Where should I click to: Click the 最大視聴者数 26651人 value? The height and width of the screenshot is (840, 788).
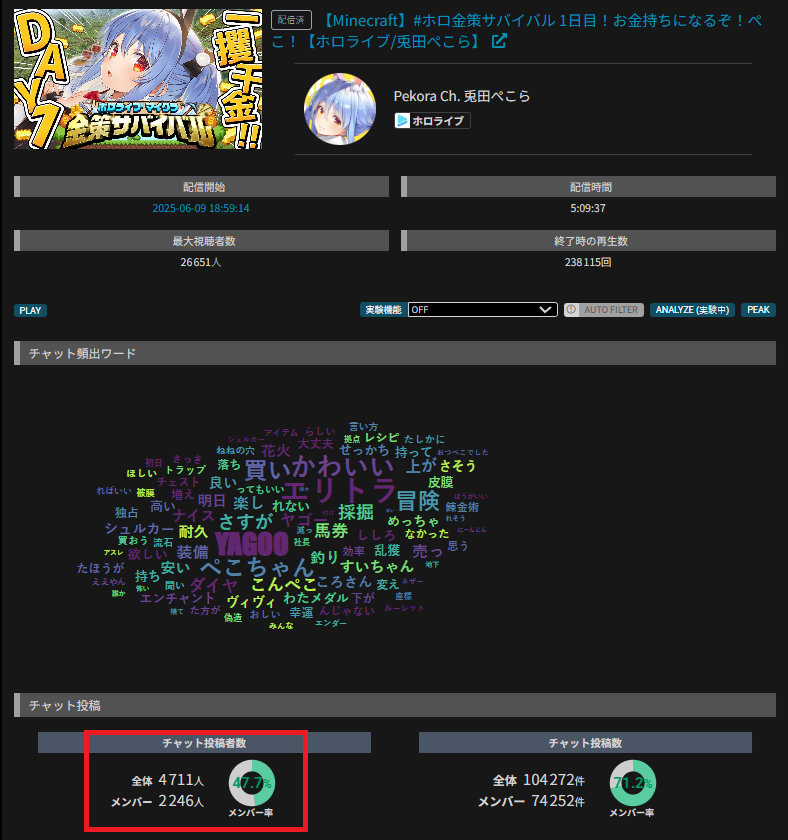coord(201,262)
